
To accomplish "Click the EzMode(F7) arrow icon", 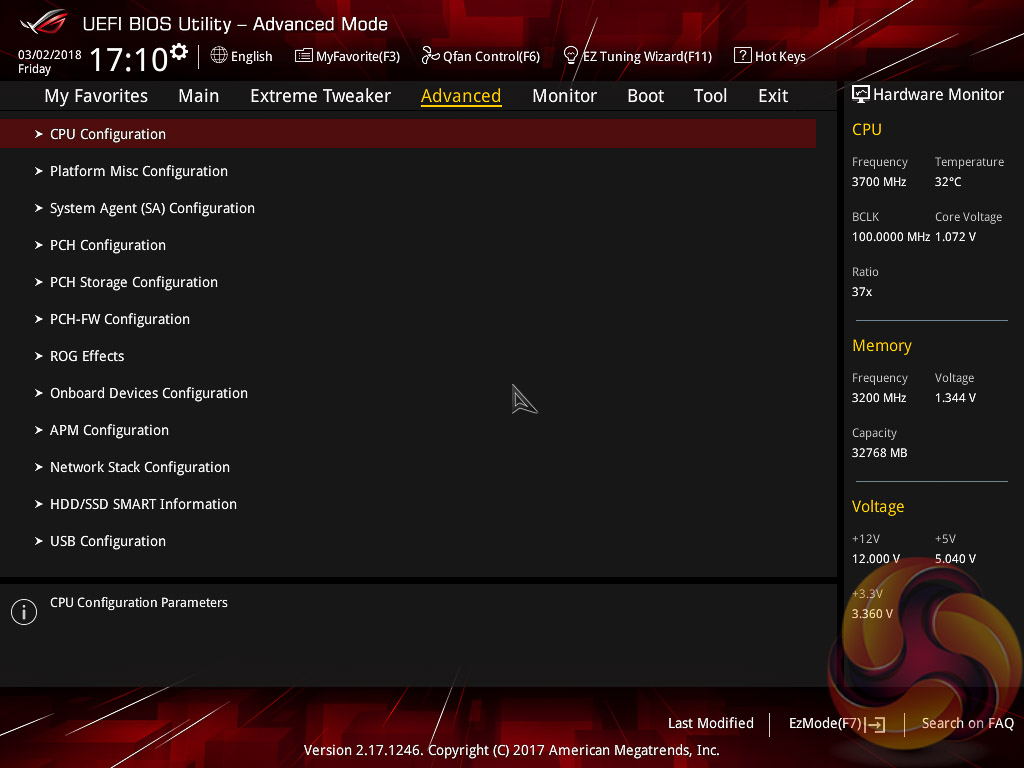I will [x=875, y=724].
